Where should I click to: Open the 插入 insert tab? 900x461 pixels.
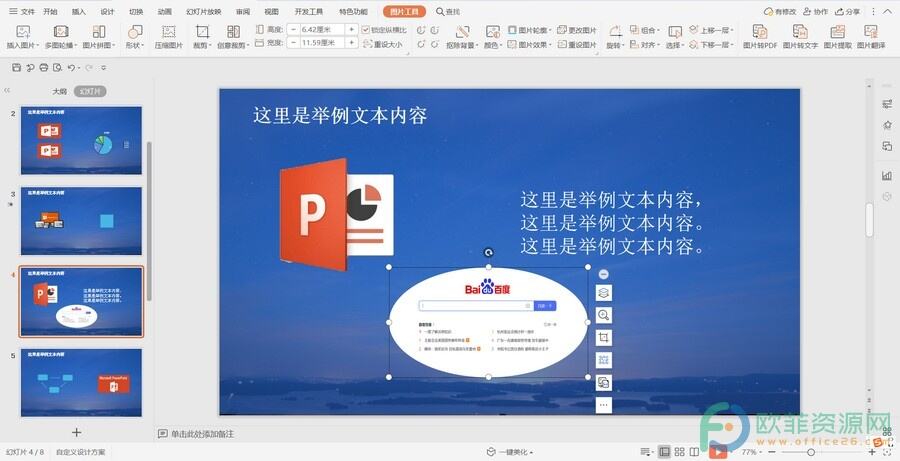[x=79, y=11]
